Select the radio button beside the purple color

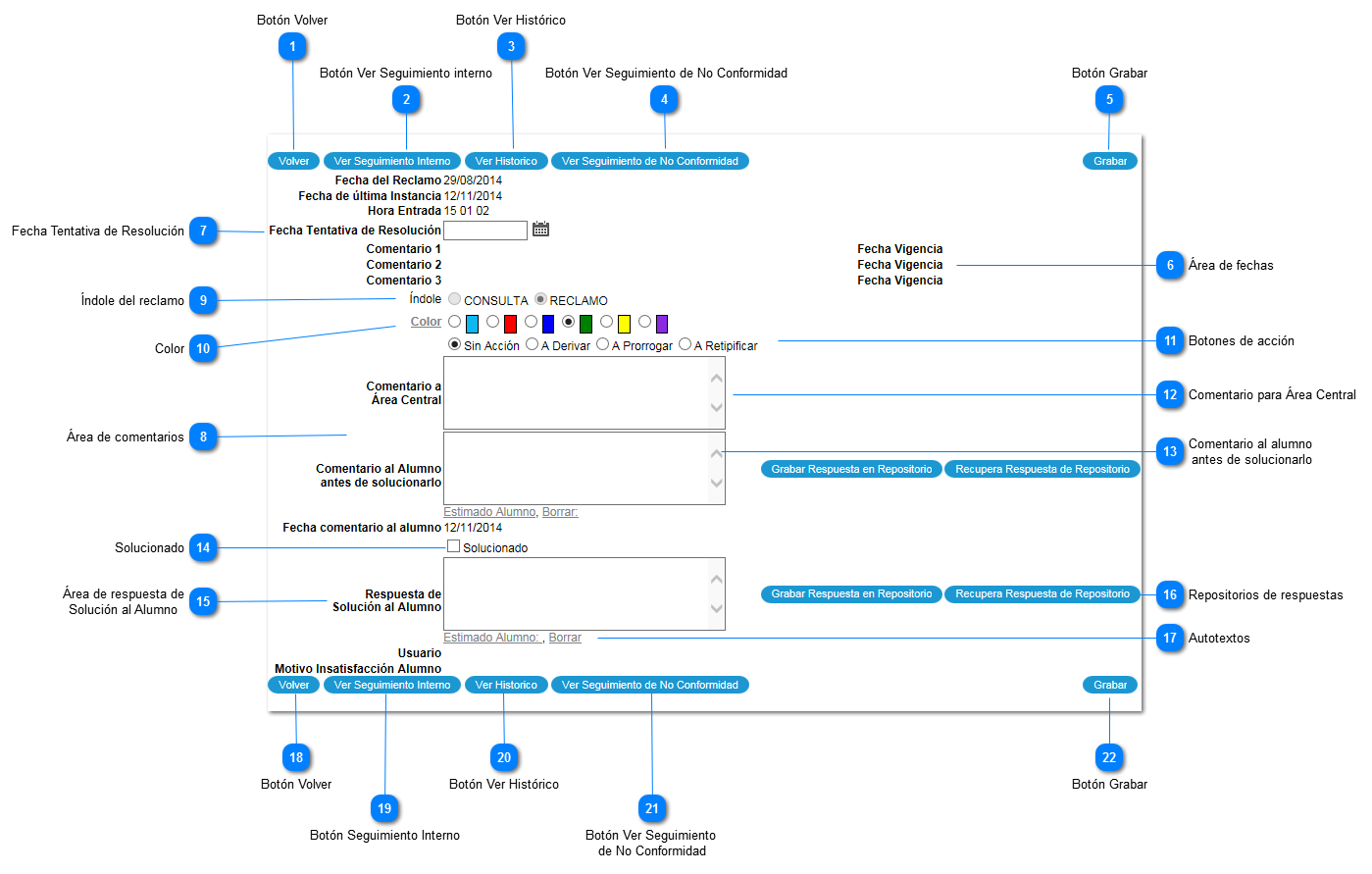pos(644,322)
